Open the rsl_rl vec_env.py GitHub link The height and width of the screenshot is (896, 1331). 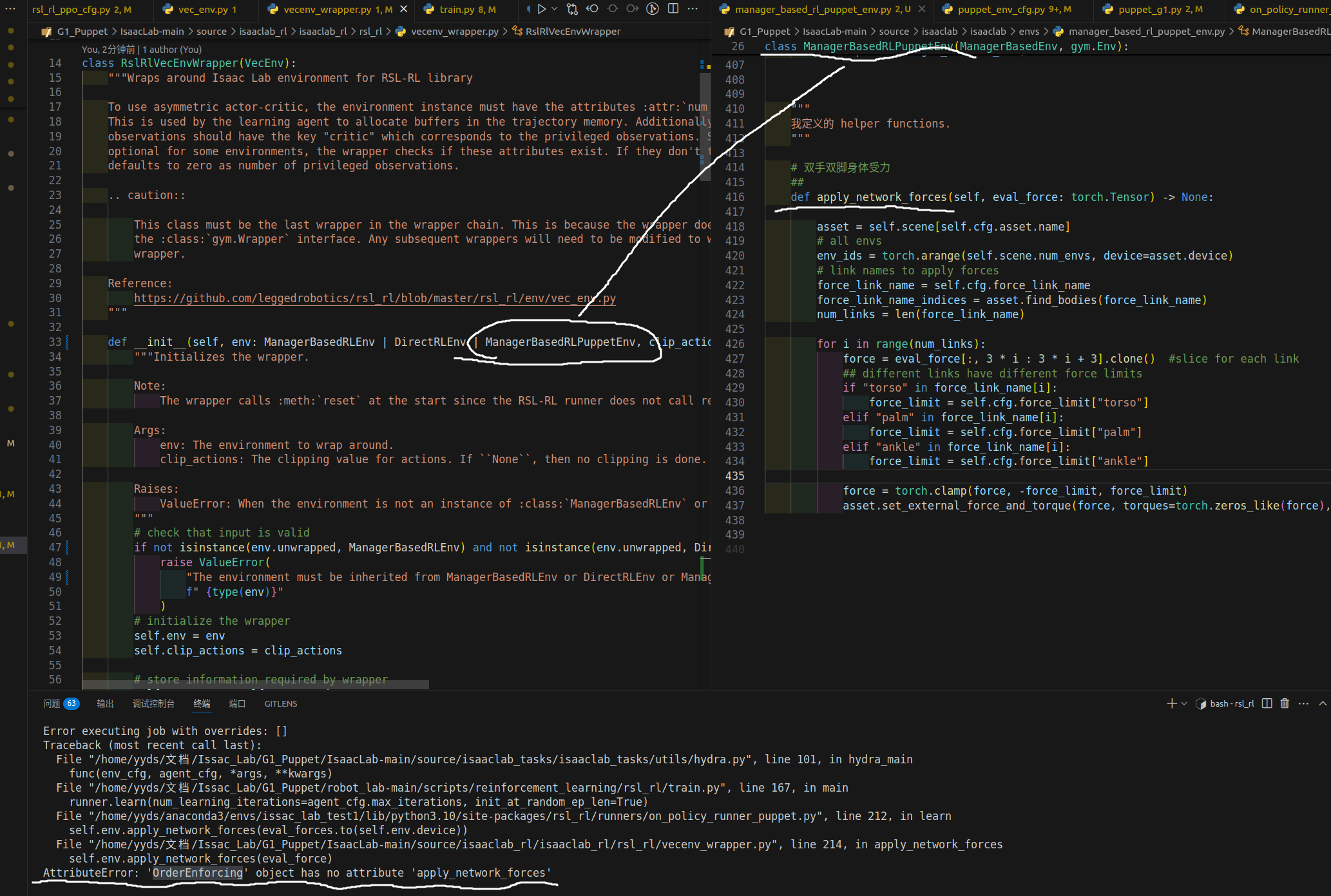coord(374,298)
